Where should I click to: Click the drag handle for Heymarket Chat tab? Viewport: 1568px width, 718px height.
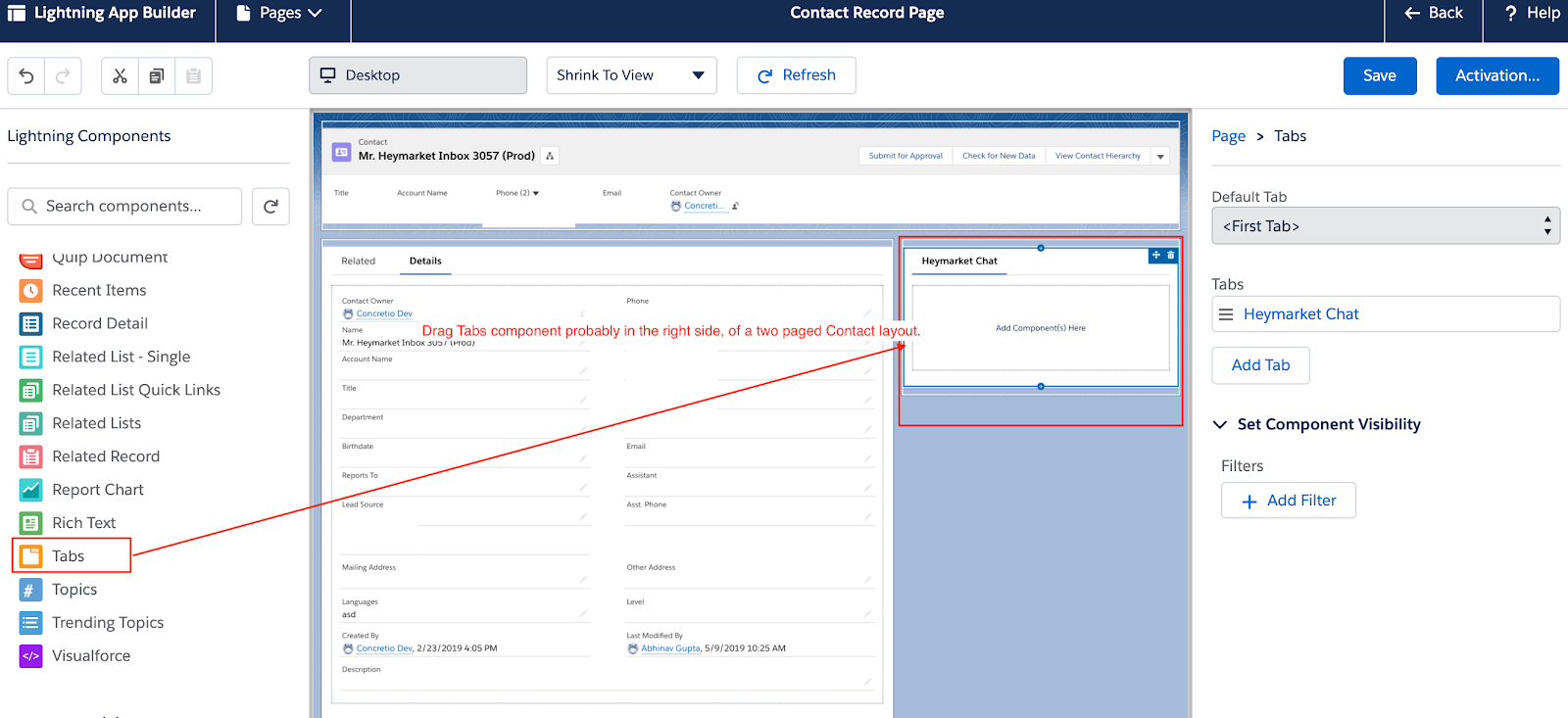pos(1226,314)
